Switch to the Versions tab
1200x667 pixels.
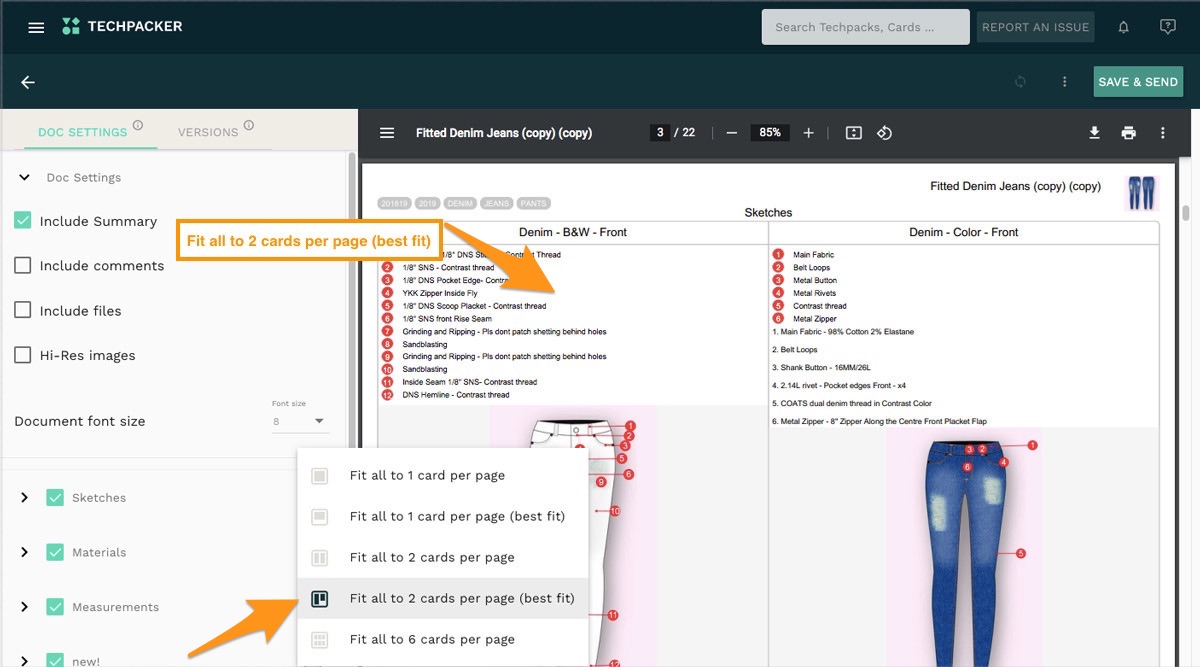(208, 132)
